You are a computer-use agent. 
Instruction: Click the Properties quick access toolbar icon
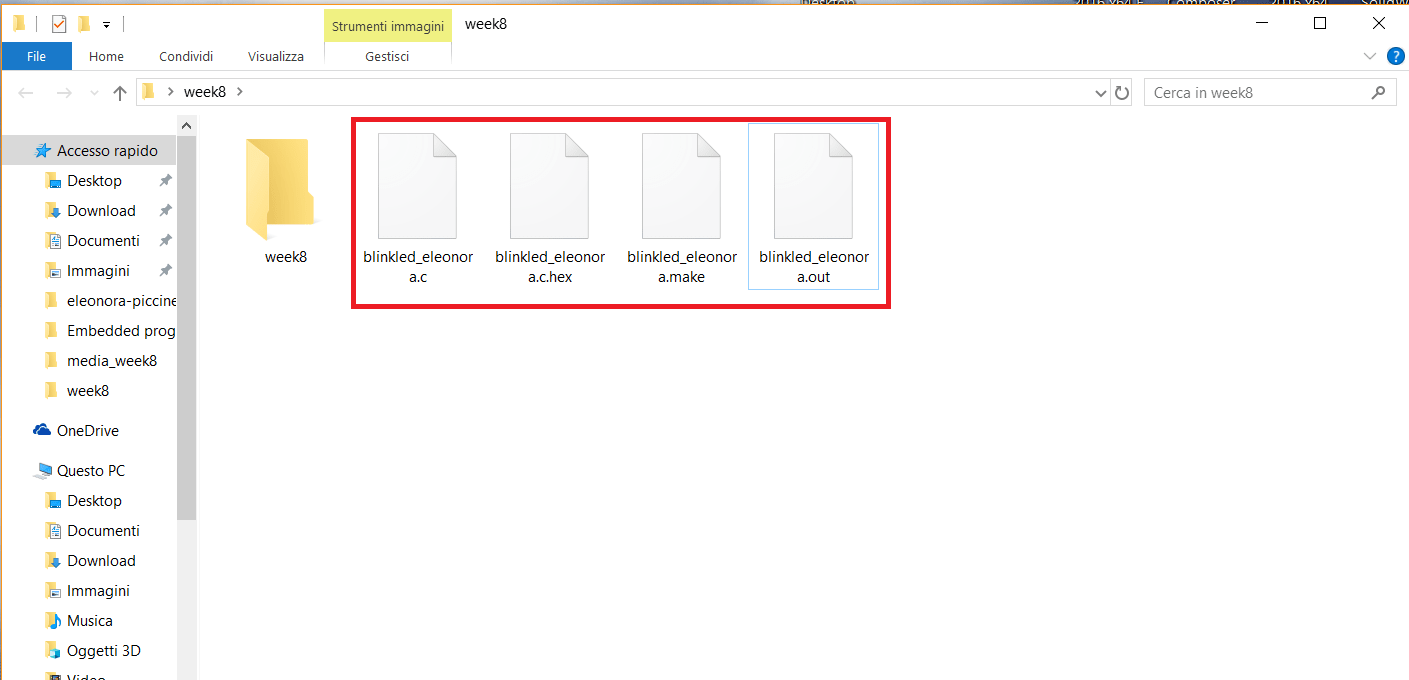click(59, 24)
